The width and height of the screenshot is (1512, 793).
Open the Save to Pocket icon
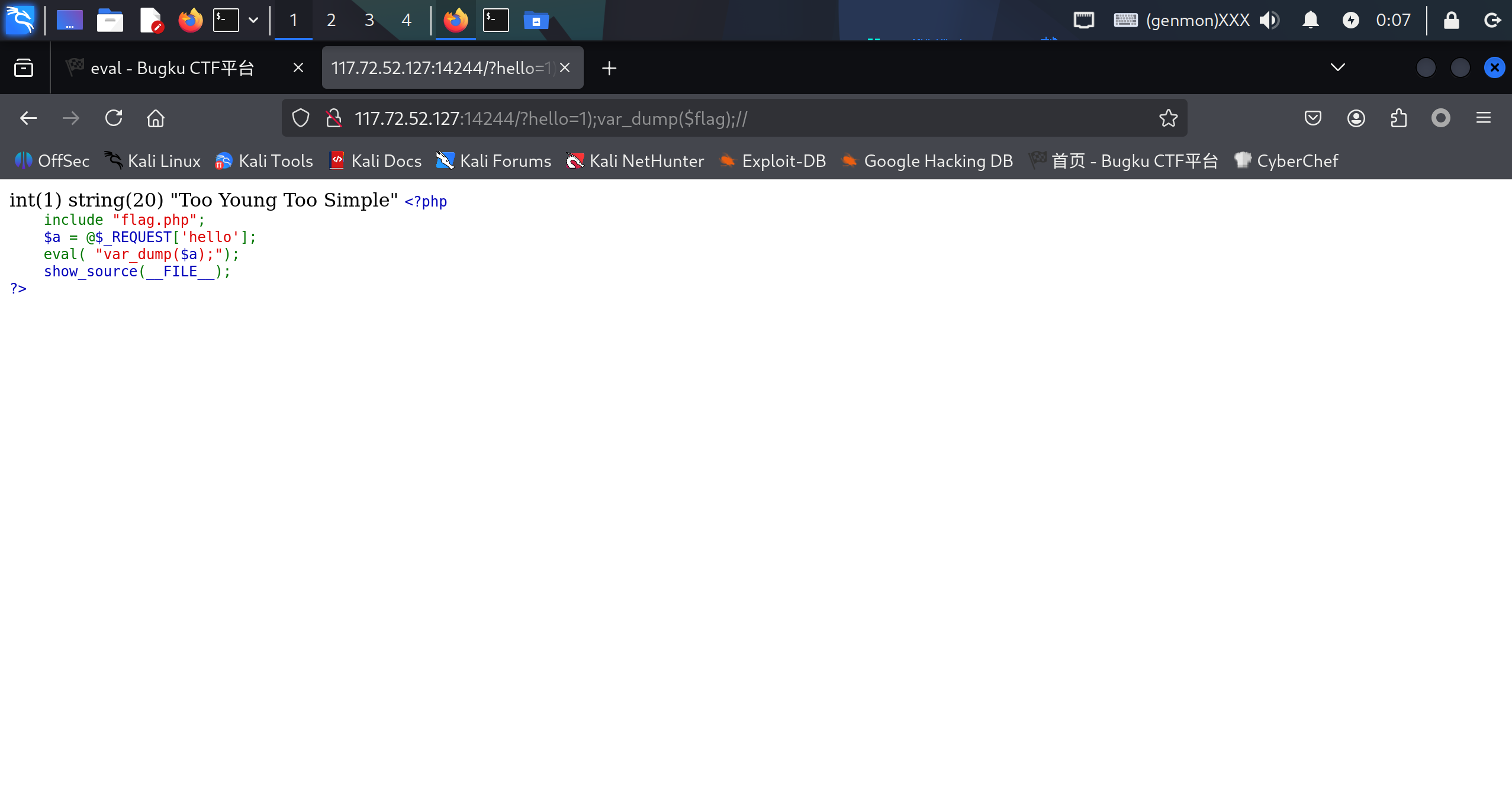point(1312,118)
